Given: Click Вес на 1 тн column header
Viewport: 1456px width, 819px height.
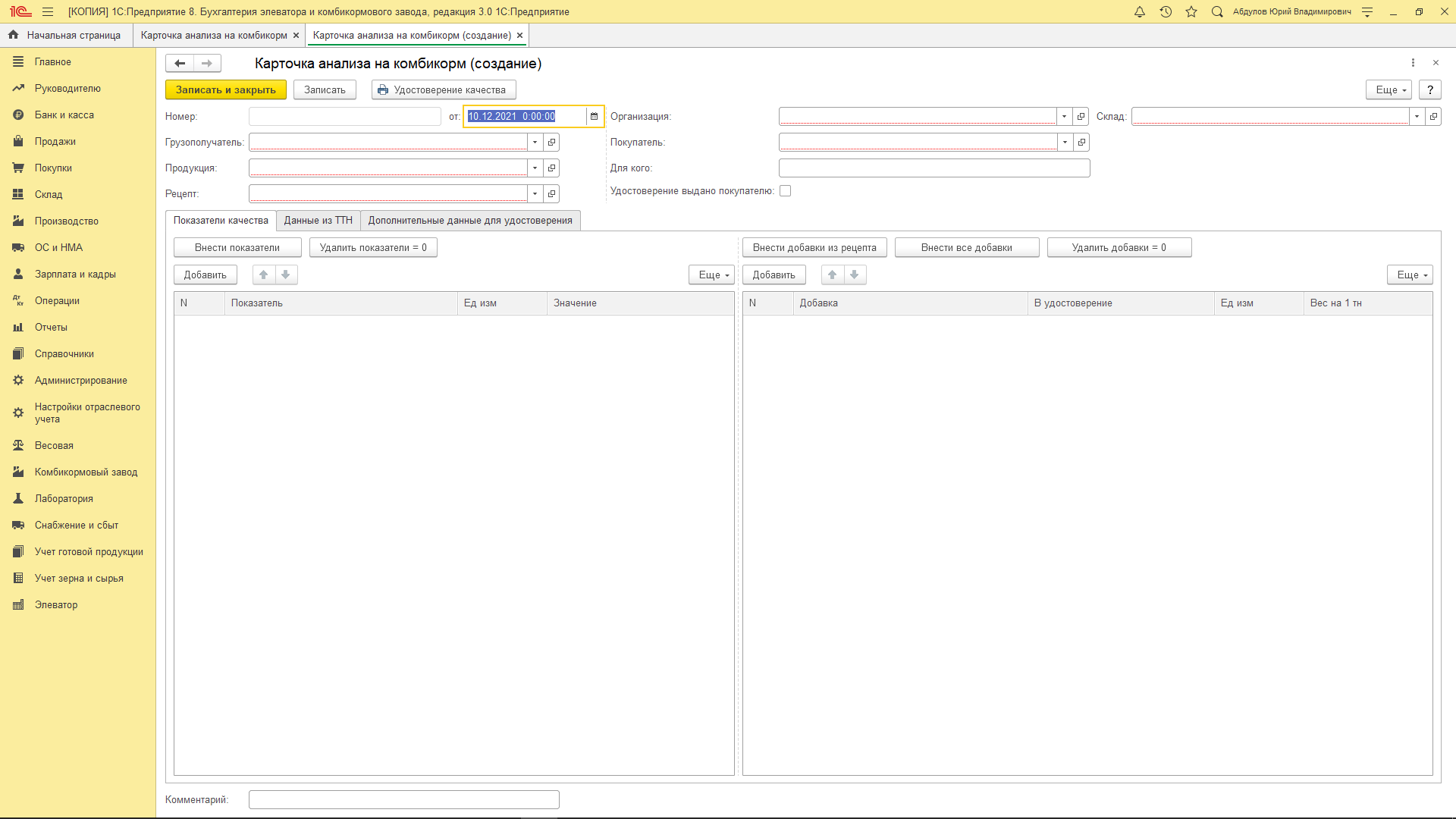Looking at the screenshot, I should (x=1368, y=303).
